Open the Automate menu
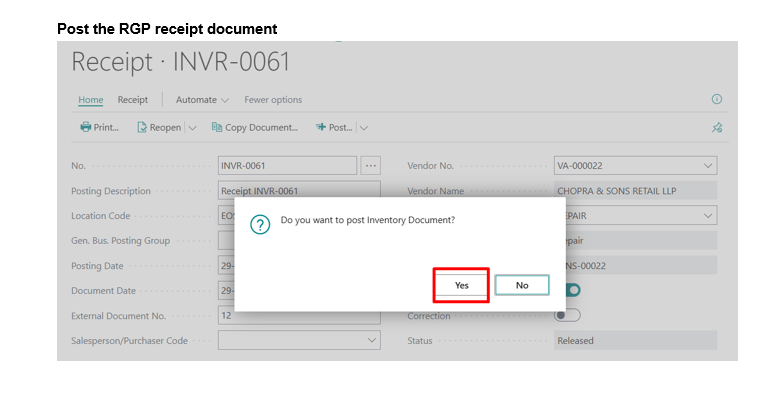This screenshot has width=779, height=414. (202, 100)
